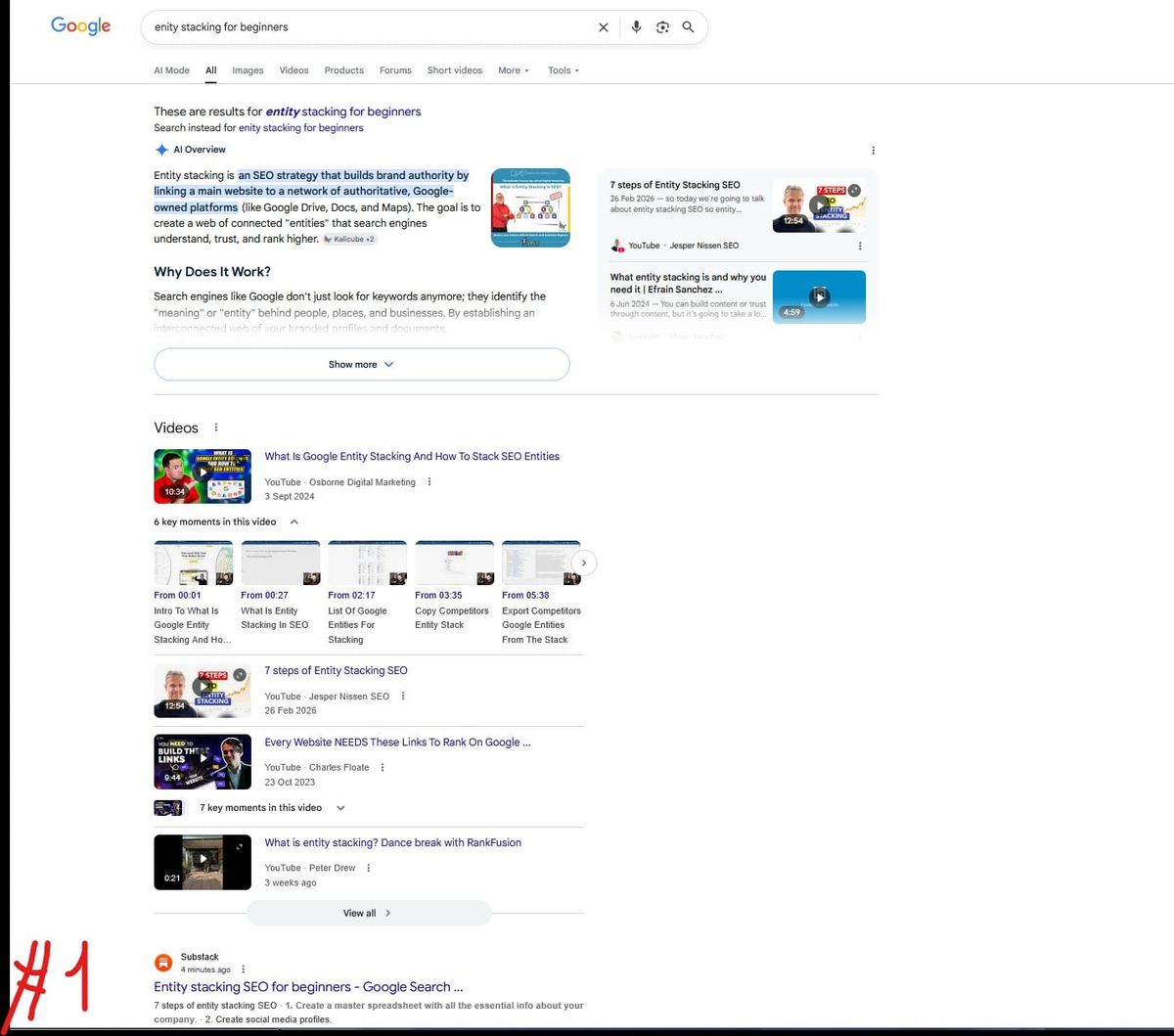
Task: Start voice search with the microphone icon
Action: 636,27
